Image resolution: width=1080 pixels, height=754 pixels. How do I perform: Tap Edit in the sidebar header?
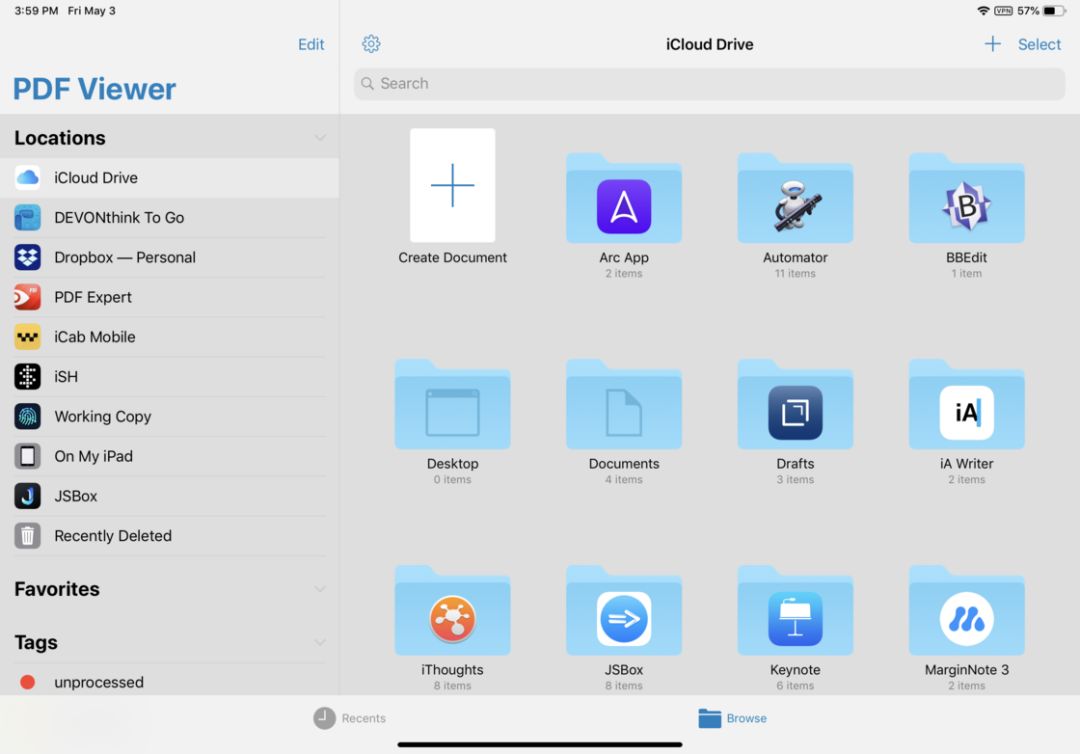(311, 44)
